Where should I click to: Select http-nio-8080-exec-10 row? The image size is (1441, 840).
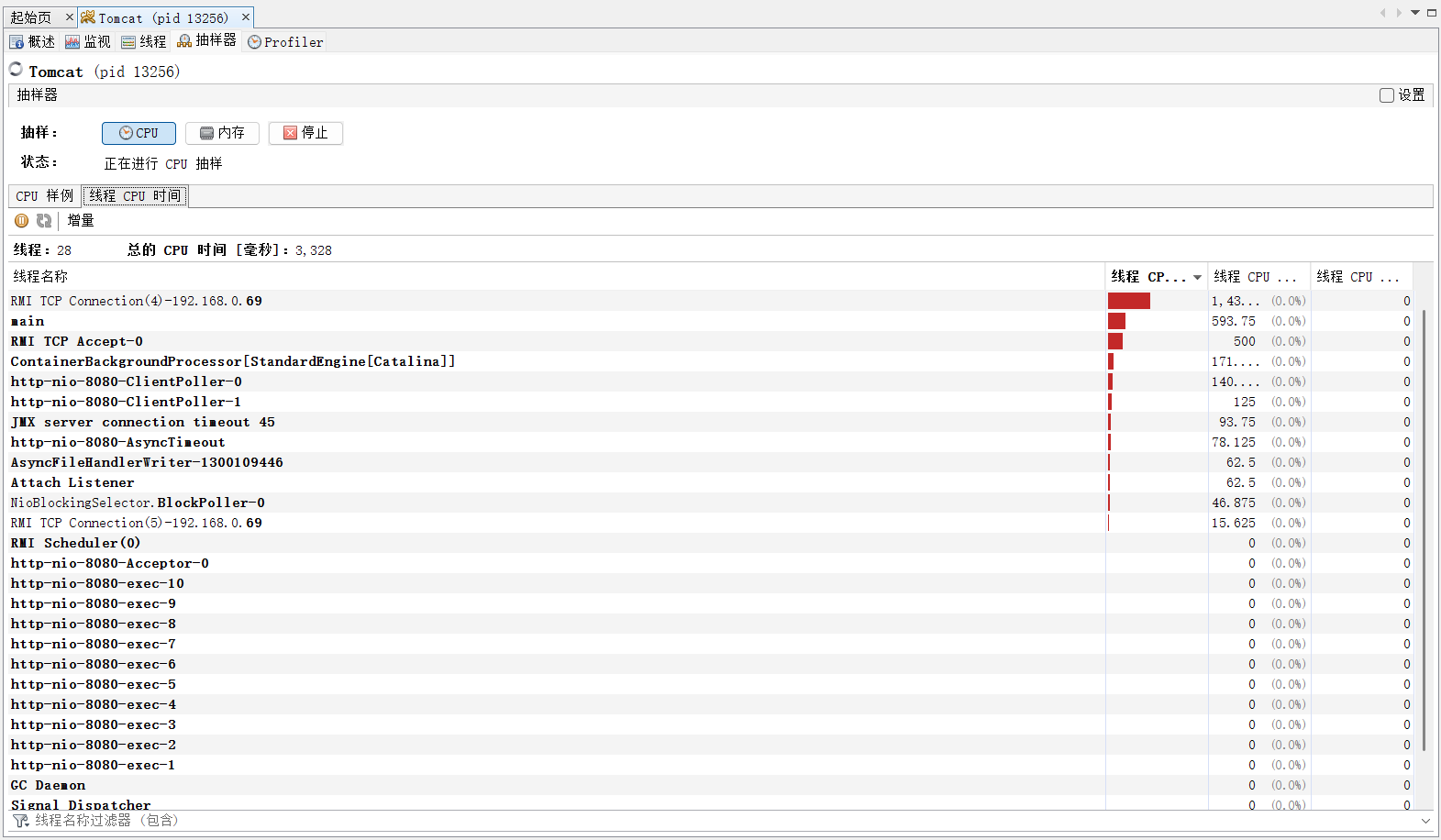point(711,583)
